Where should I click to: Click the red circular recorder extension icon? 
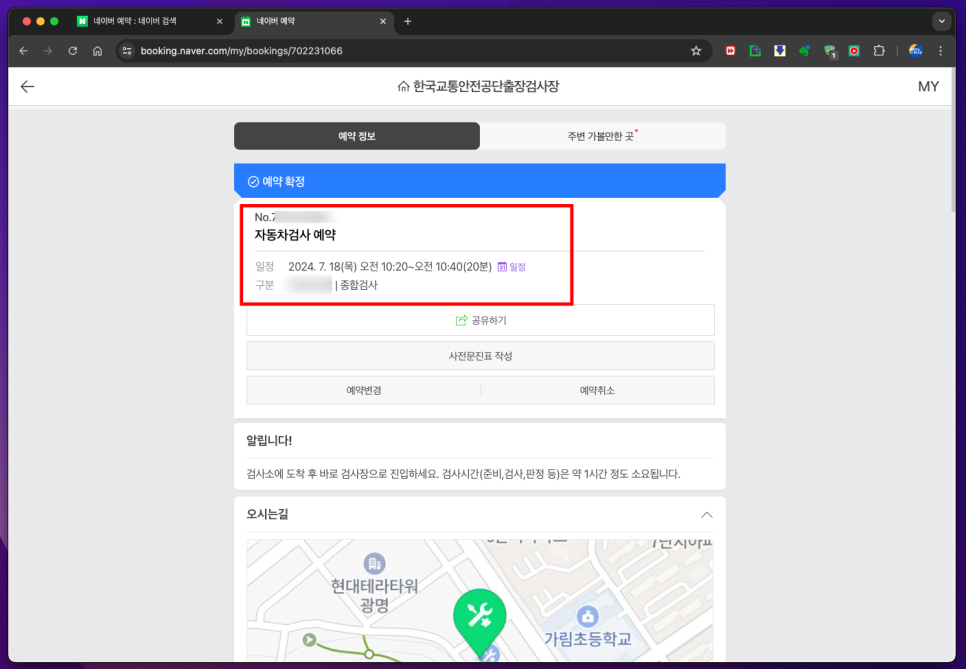pos(854,51)
